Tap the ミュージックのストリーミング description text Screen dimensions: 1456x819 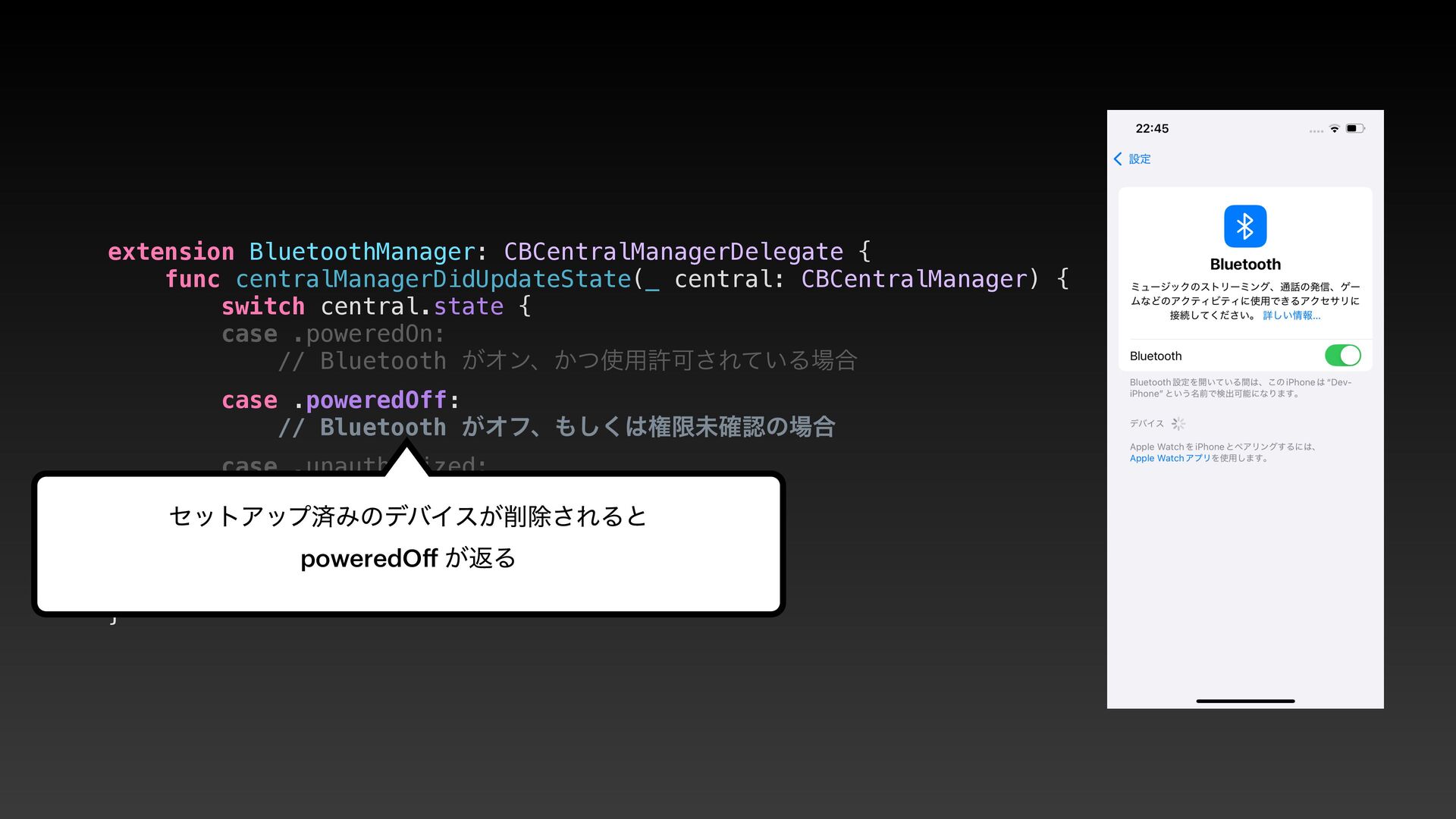[1245, 301]
